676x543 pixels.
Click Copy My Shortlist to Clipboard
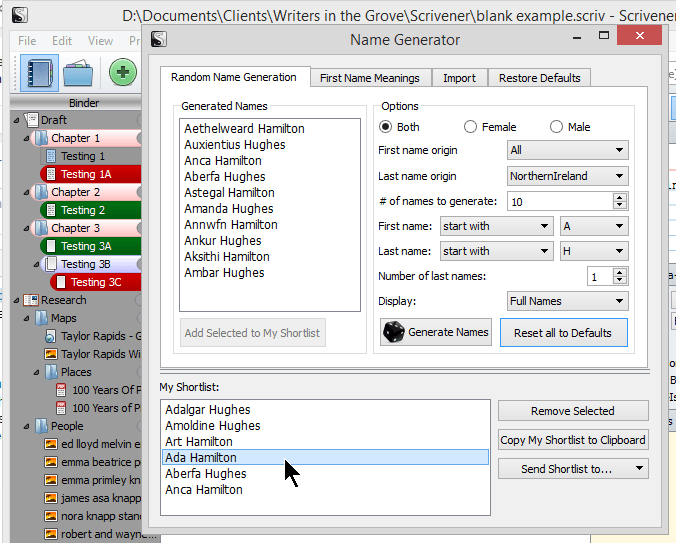pyautogui.click(x=573, y=440)
